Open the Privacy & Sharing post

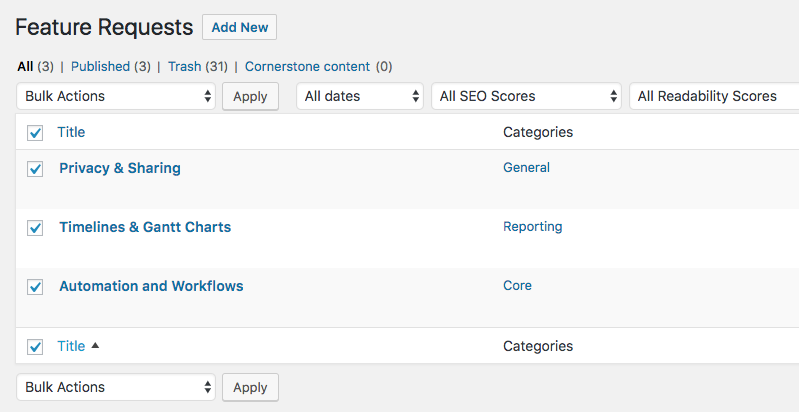(x=120, y=168)
